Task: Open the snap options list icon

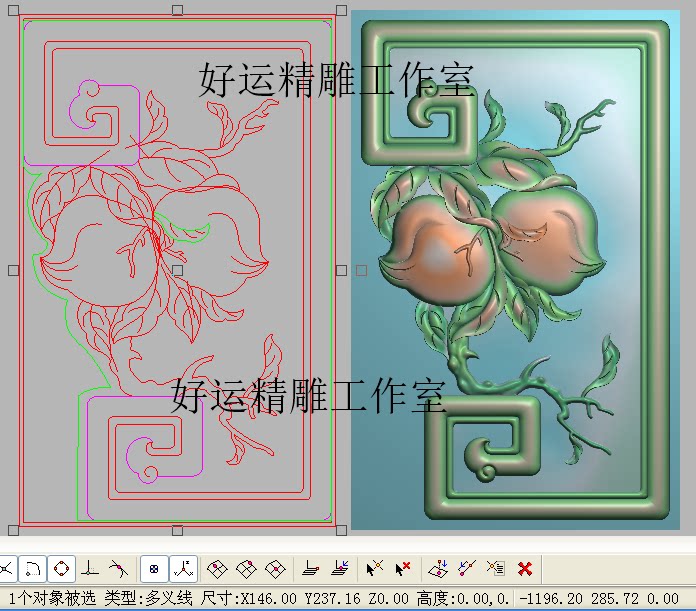Action: pyautogui.click(x=495, y=568)
